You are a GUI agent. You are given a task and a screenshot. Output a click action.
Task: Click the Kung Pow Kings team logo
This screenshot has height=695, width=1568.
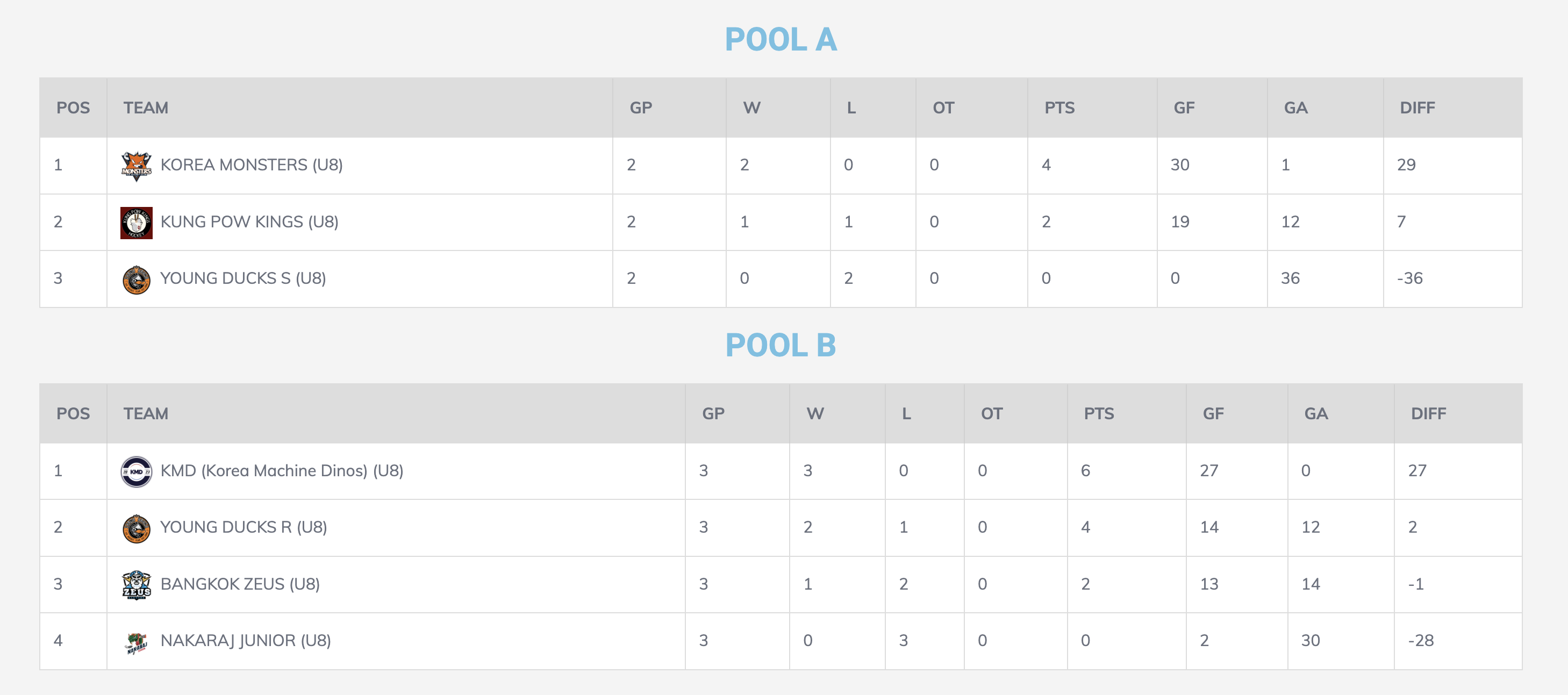click(x=137, y=223)
